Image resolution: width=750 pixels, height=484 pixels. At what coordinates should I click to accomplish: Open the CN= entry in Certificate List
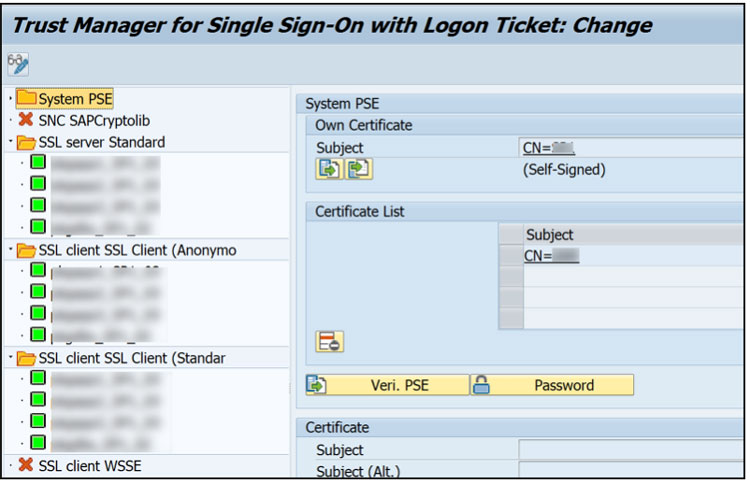[x=551, y=256]
